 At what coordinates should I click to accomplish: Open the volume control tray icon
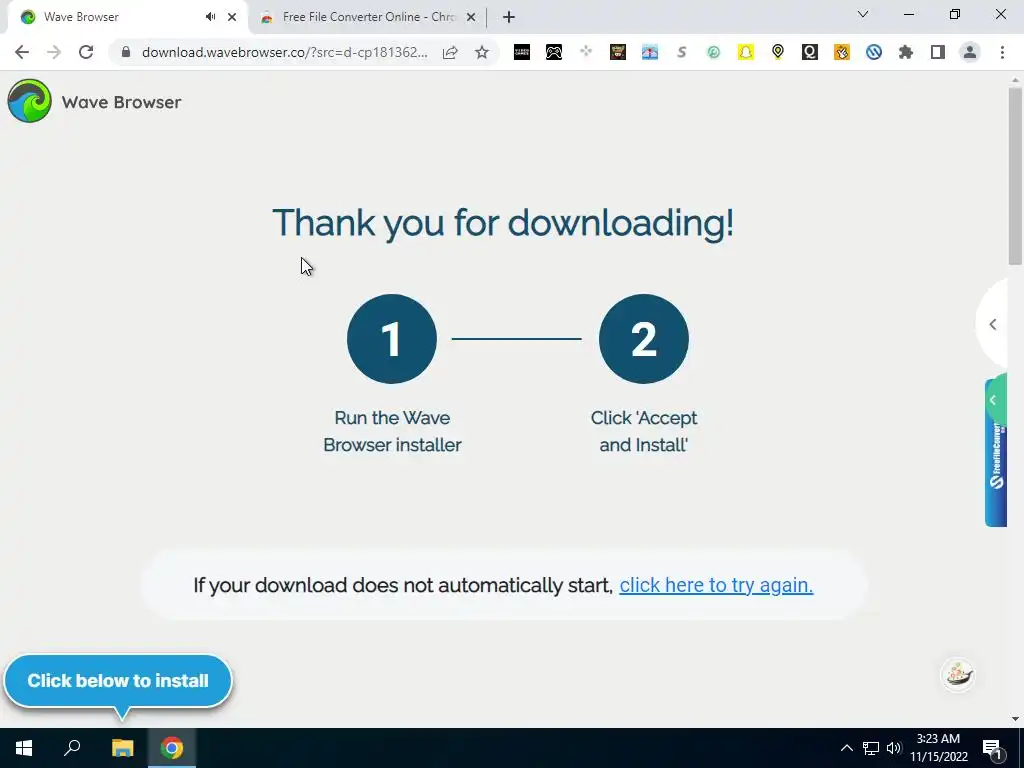tap(894, 748)
